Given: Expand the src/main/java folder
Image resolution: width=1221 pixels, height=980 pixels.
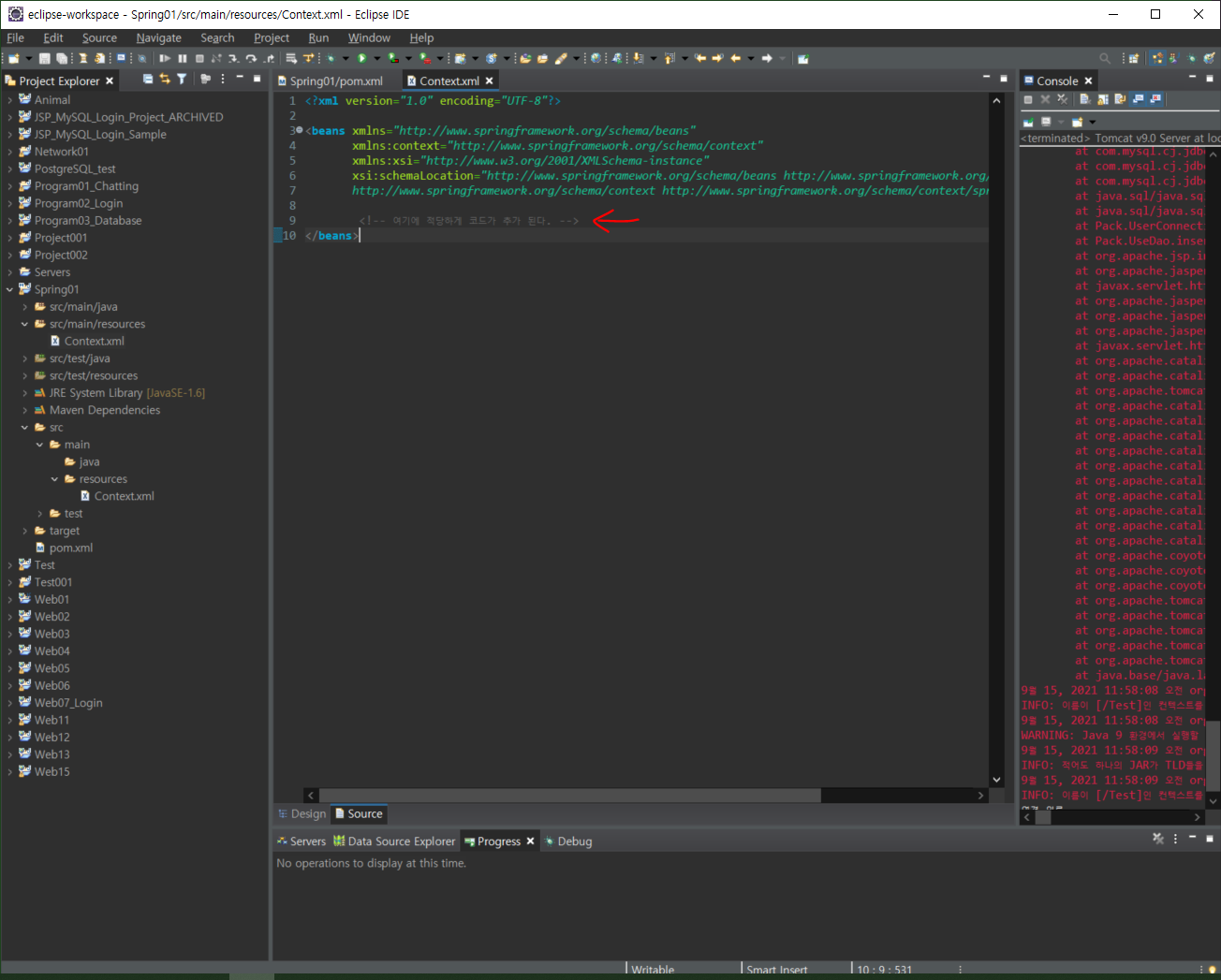Looking at the screenshot, I should click(24, 307).
